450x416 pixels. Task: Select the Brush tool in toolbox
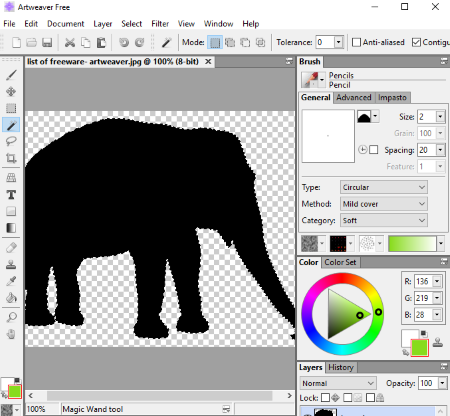[x=11, y=75]
